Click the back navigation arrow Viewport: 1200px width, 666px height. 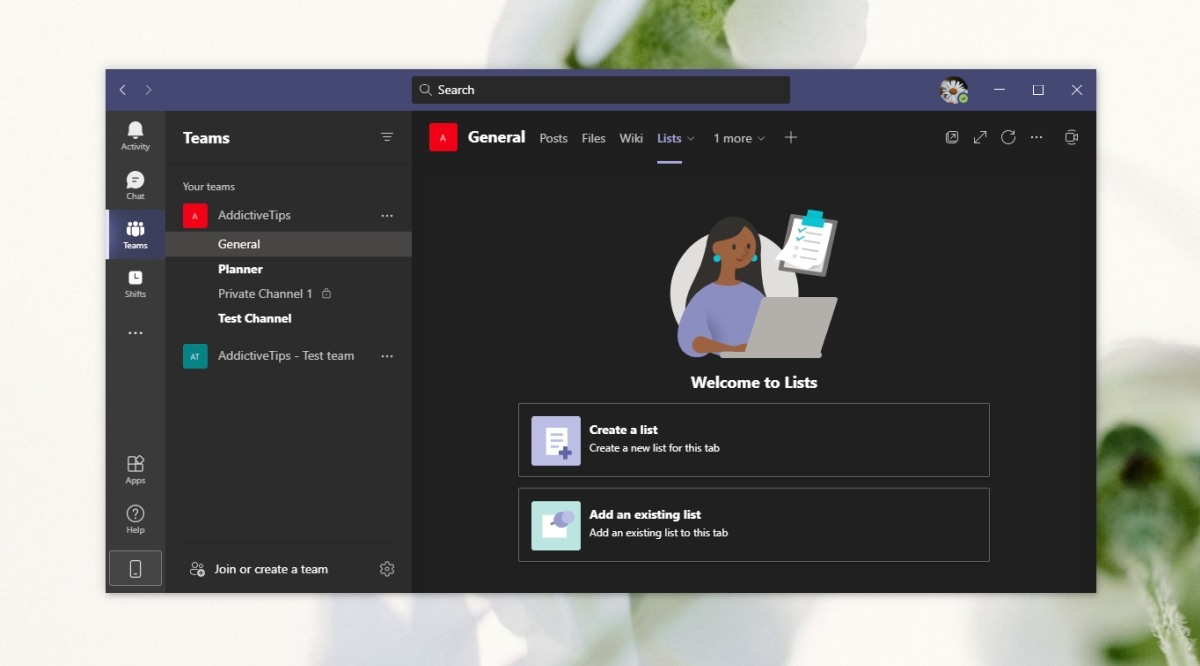tap(123, 90)
